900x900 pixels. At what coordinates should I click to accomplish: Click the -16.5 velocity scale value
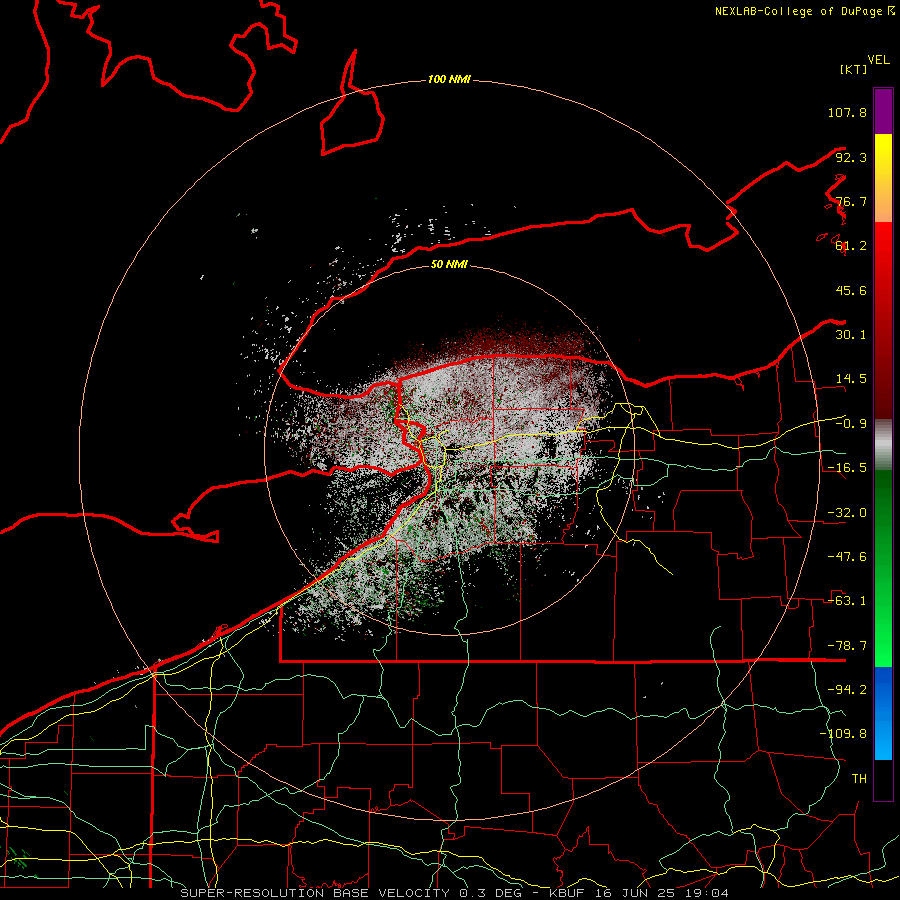pyautogui.click(x=847, y=468)
